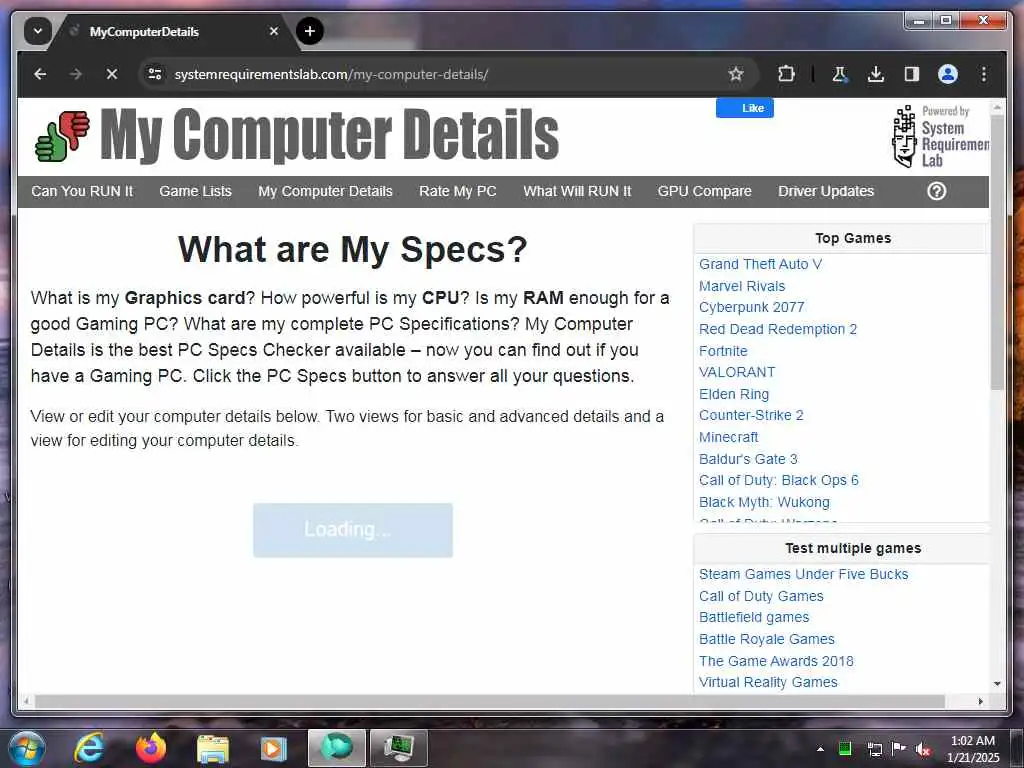Open the muted volume tray icon

(922, 749)
